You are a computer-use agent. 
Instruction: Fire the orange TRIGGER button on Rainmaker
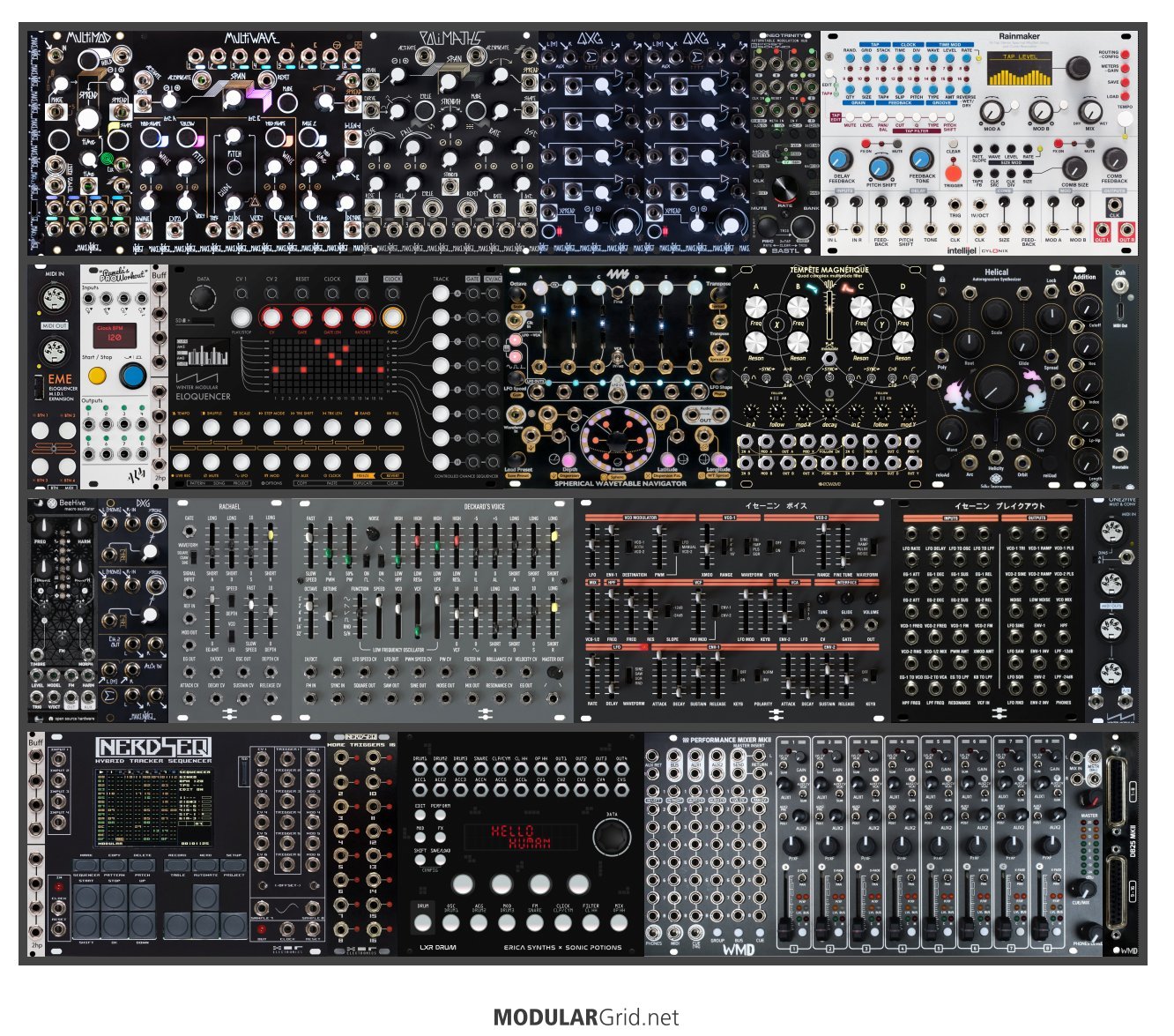[x=953, y=175]
